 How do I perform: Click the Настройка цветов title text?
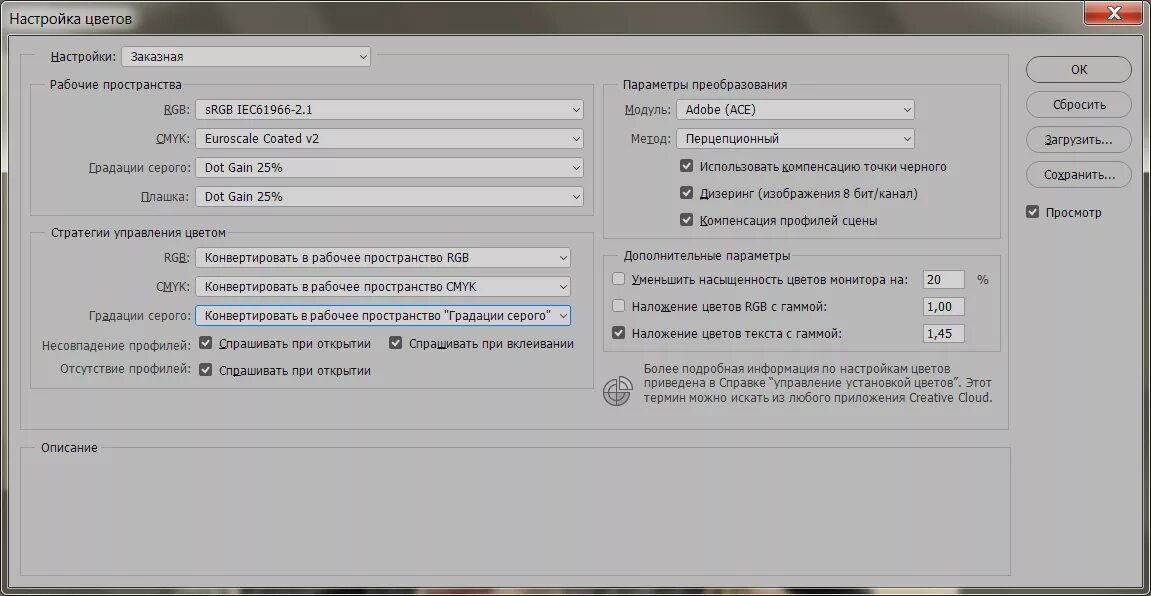click(x=70, y=19)
